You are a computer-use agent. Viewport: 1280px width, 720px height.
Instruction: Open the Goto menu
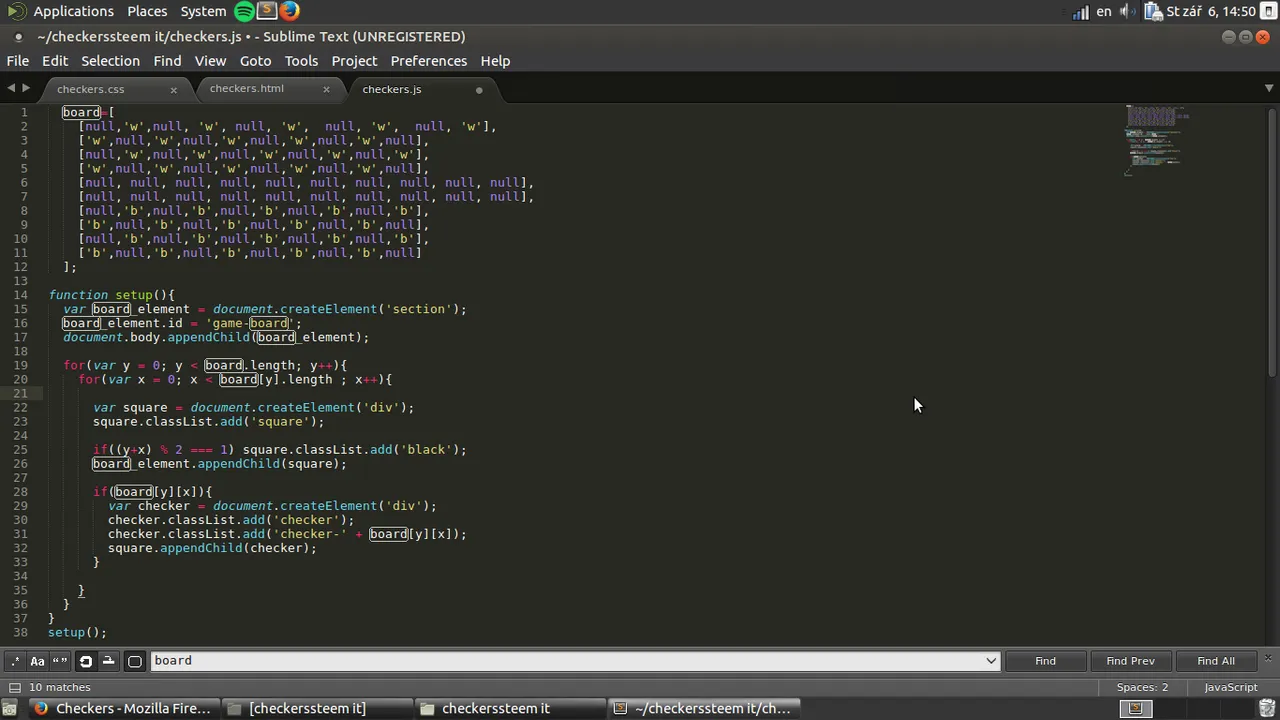(x=255, y=61)
